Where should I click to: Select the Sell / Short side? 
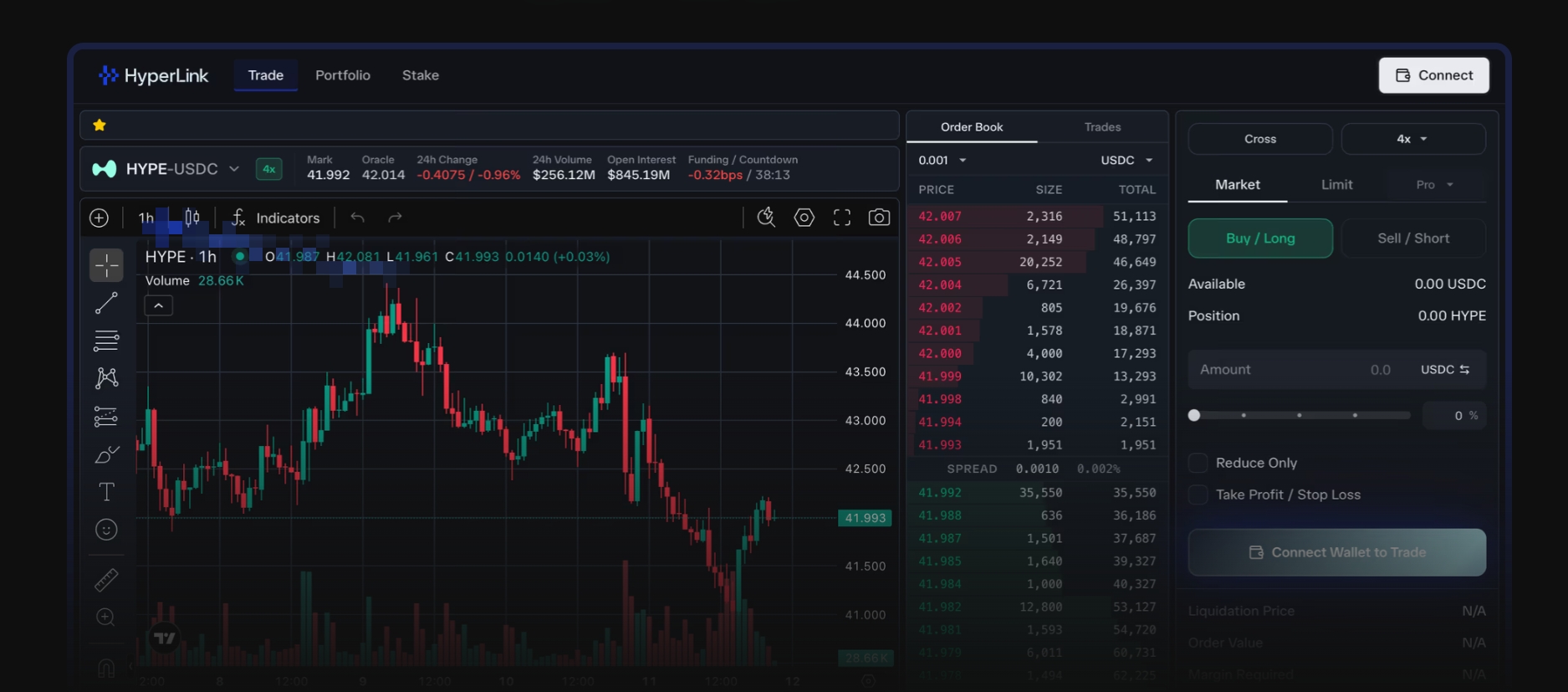pyautogui.click(x=1413, y=238)
